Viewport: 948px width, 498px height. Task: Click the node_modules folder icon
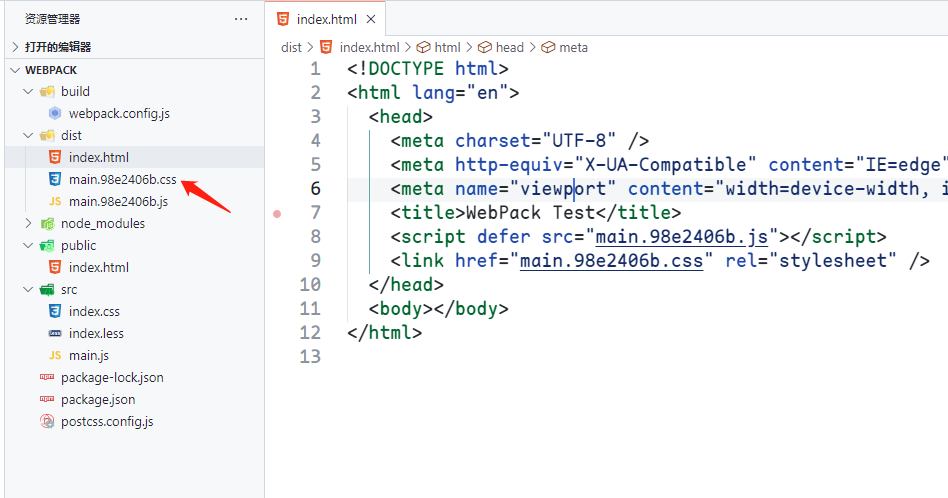[x=47, y=224]
